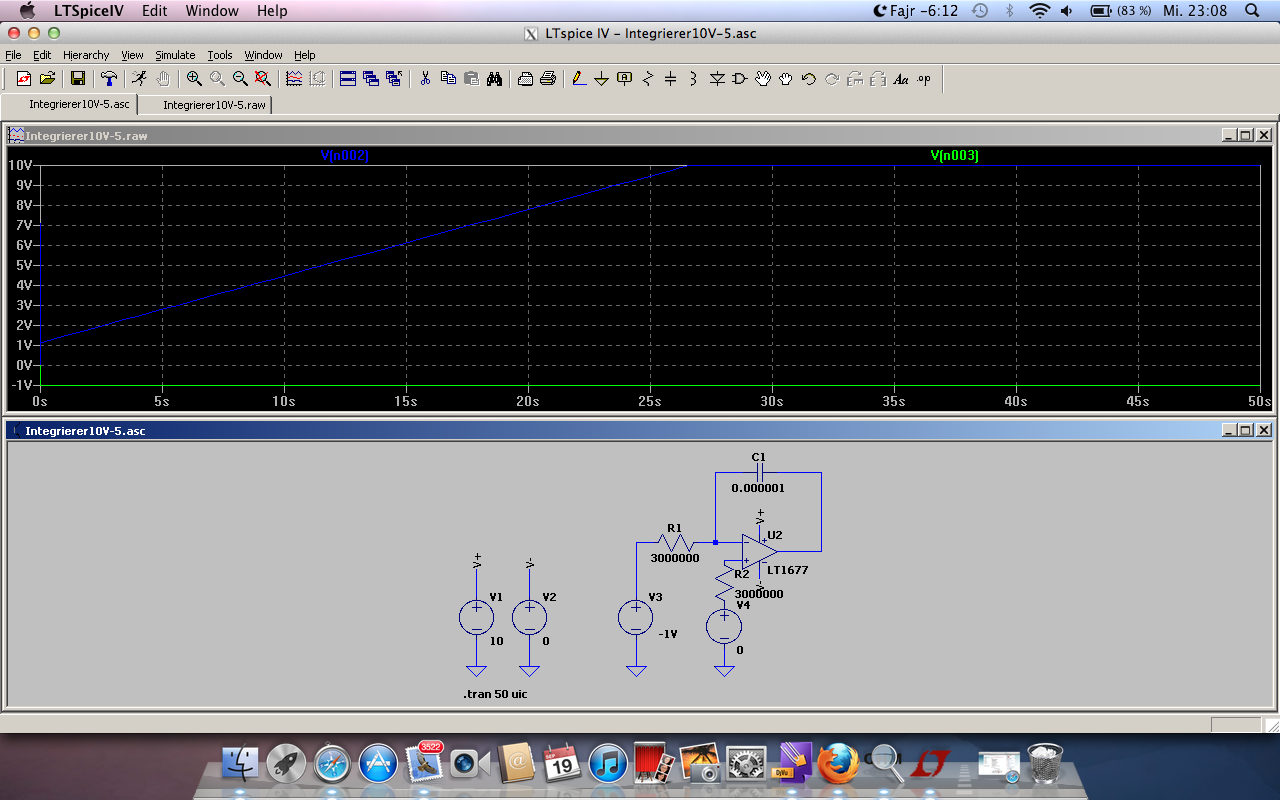Click the SPICE directive .op icon
The height and width of the screenshot is (800, 1280).
923,79
